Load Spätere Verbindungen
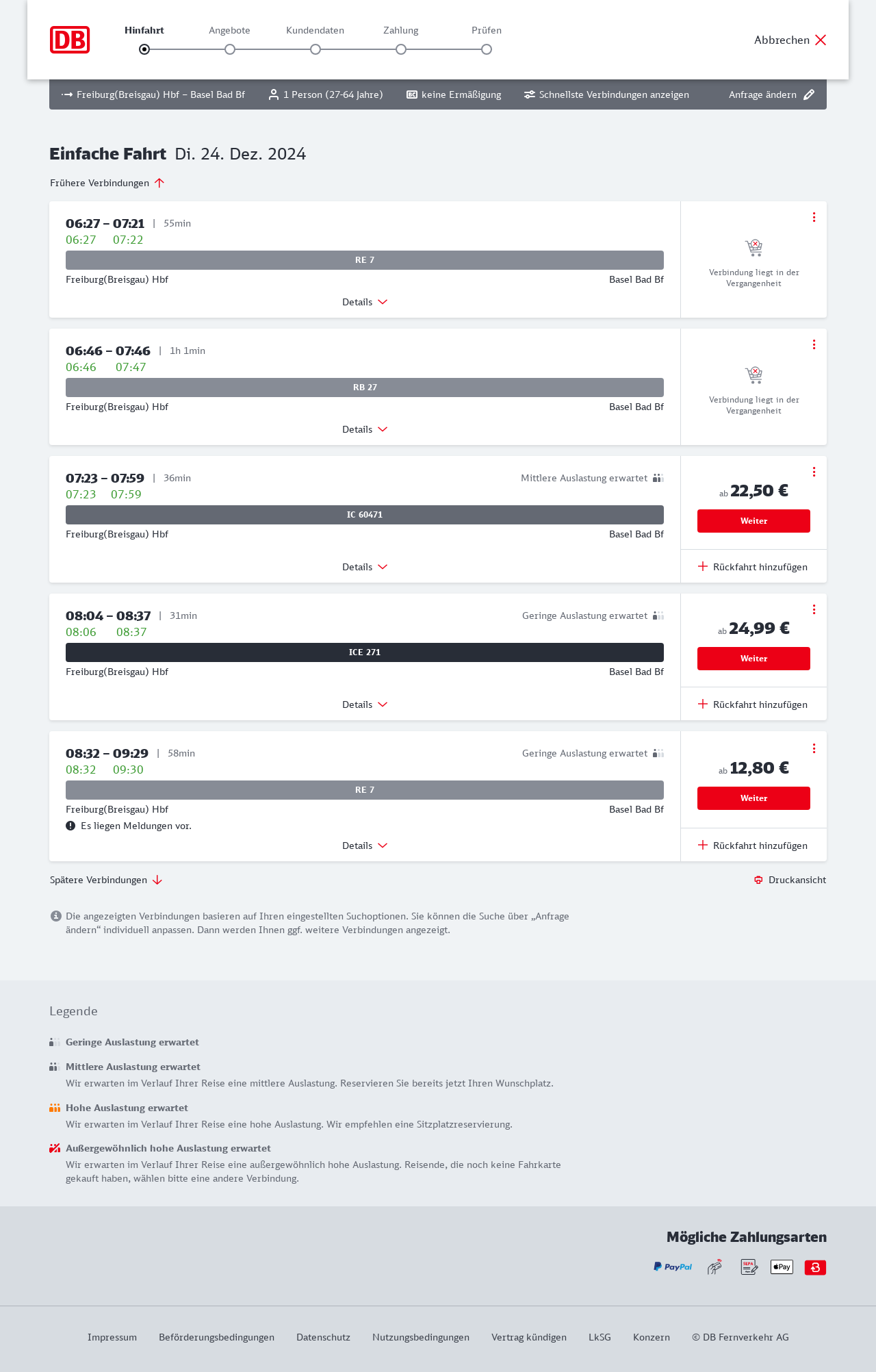This screenshot has height=1372, width=876. 106,880
